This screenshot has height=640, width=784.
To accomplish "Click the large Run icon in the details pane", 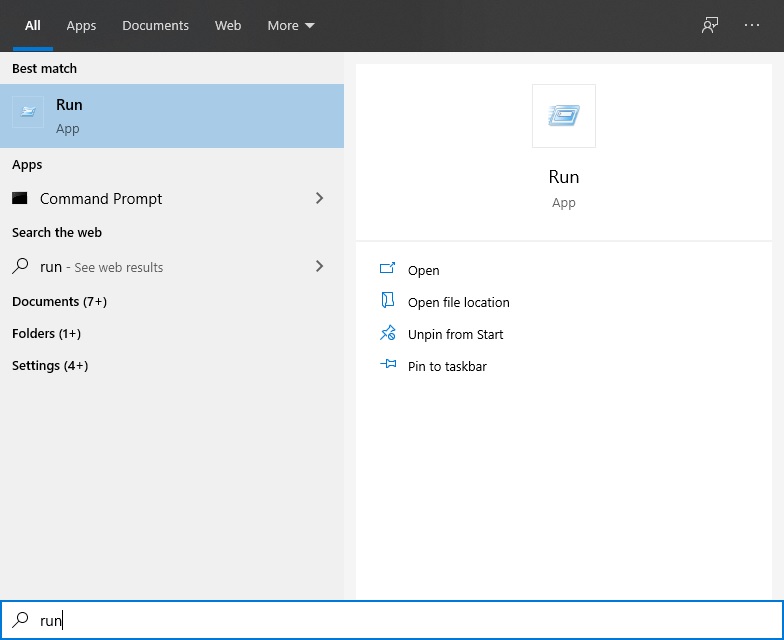I will [x=564, y=116].
